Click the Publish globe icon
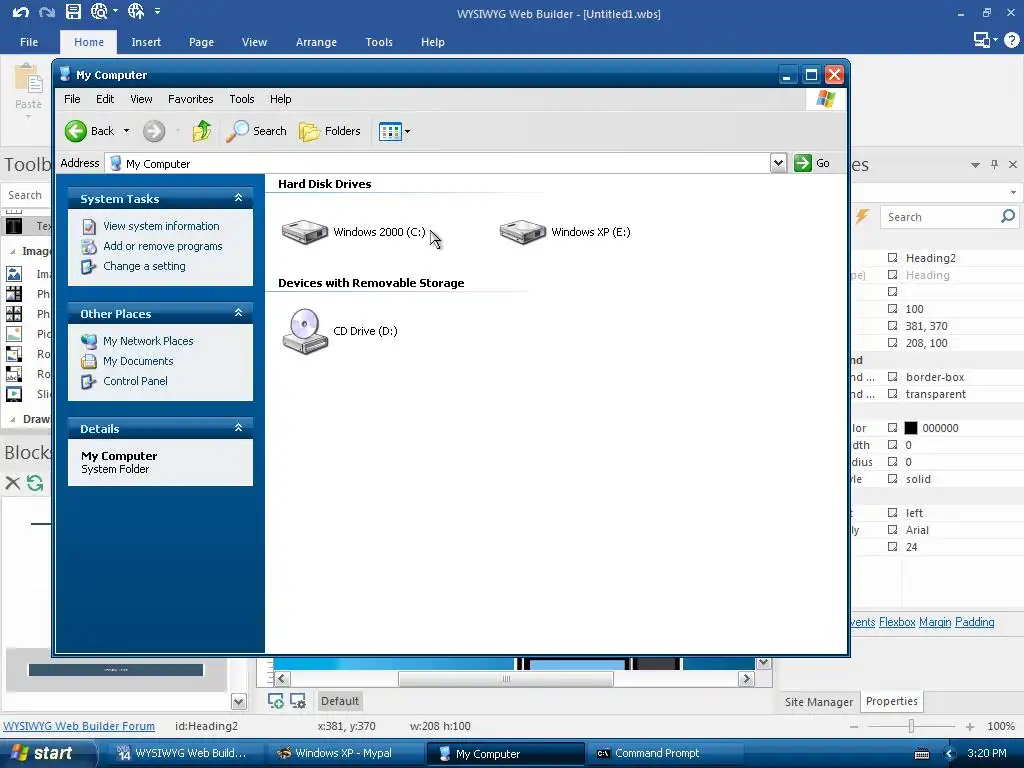Screen dimensions: 1024x768 pyautogui.click(x=136, y=11)
